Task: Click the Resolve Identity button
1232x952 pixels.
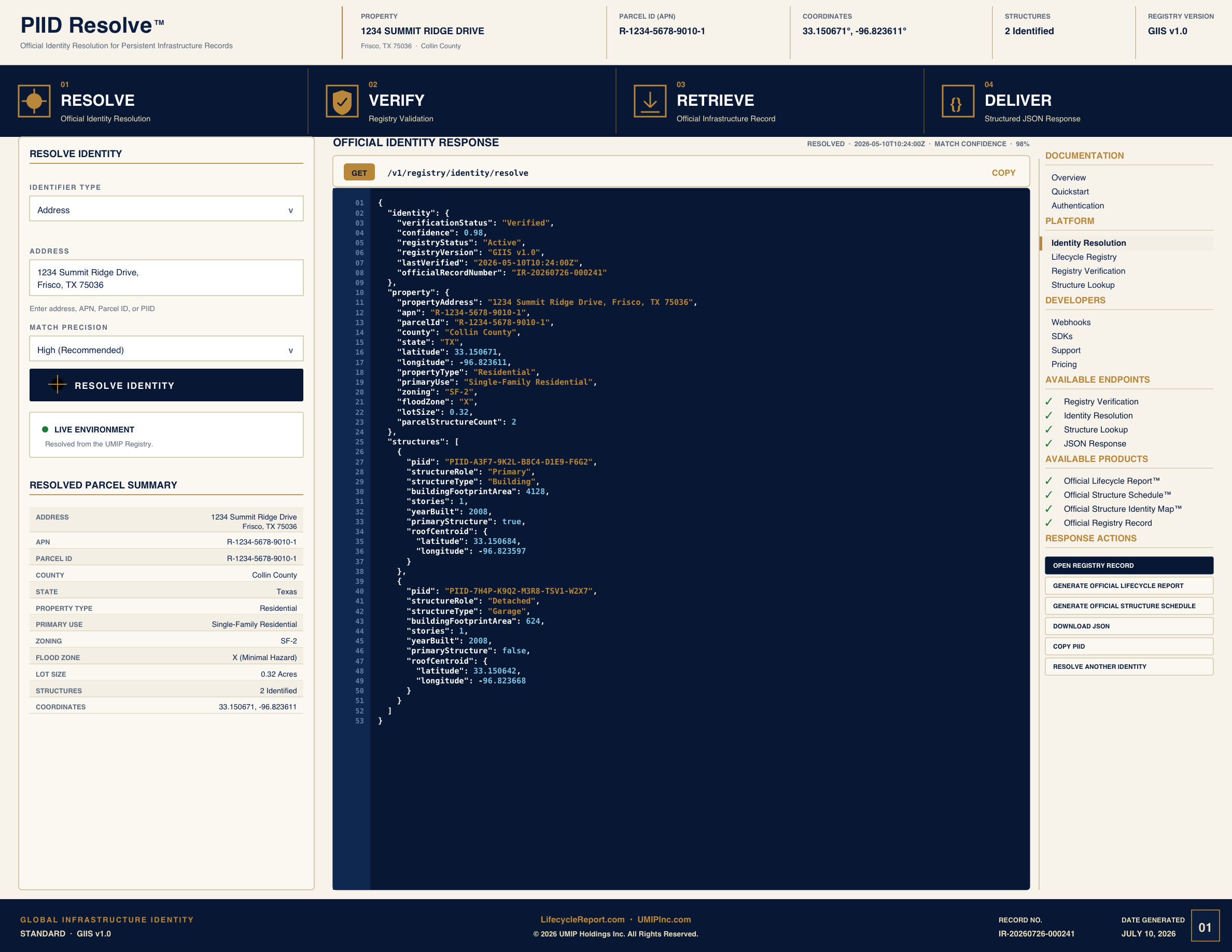Action: click(x=166, y=385)
